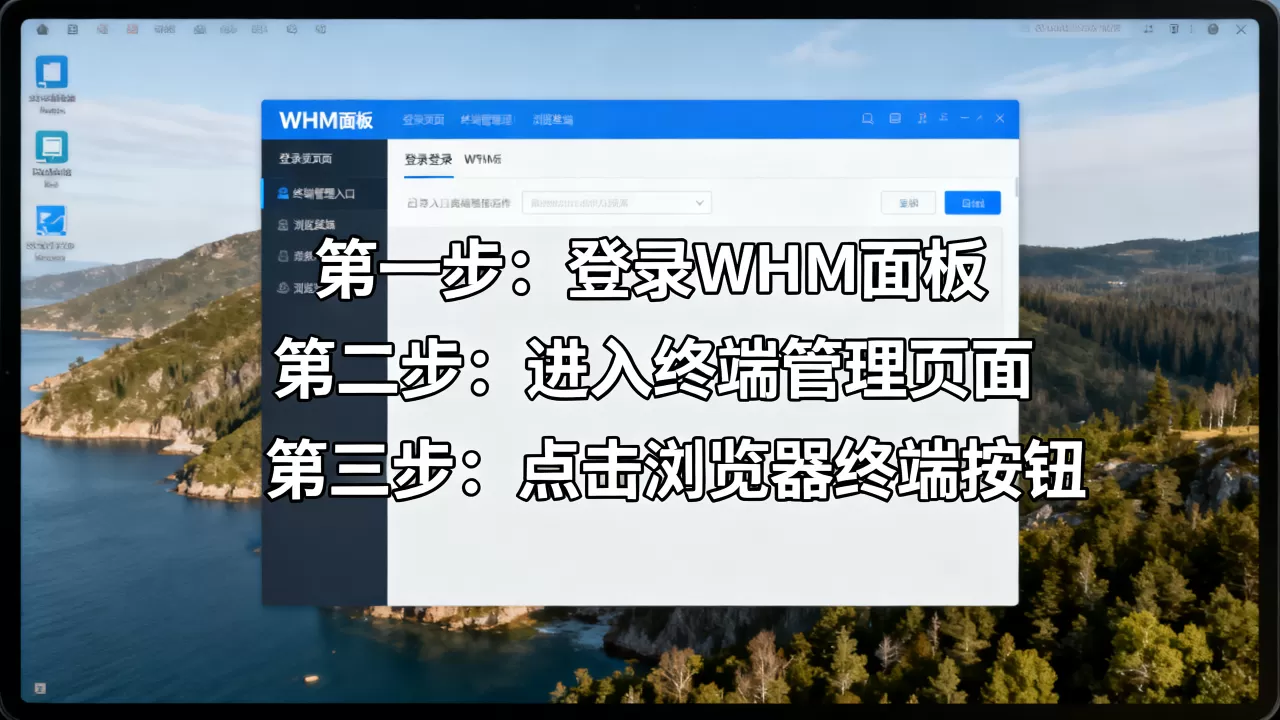The image size is (1280, 720).
Task: Click the WHM面板 logo title
Action: tap(326, 120)
